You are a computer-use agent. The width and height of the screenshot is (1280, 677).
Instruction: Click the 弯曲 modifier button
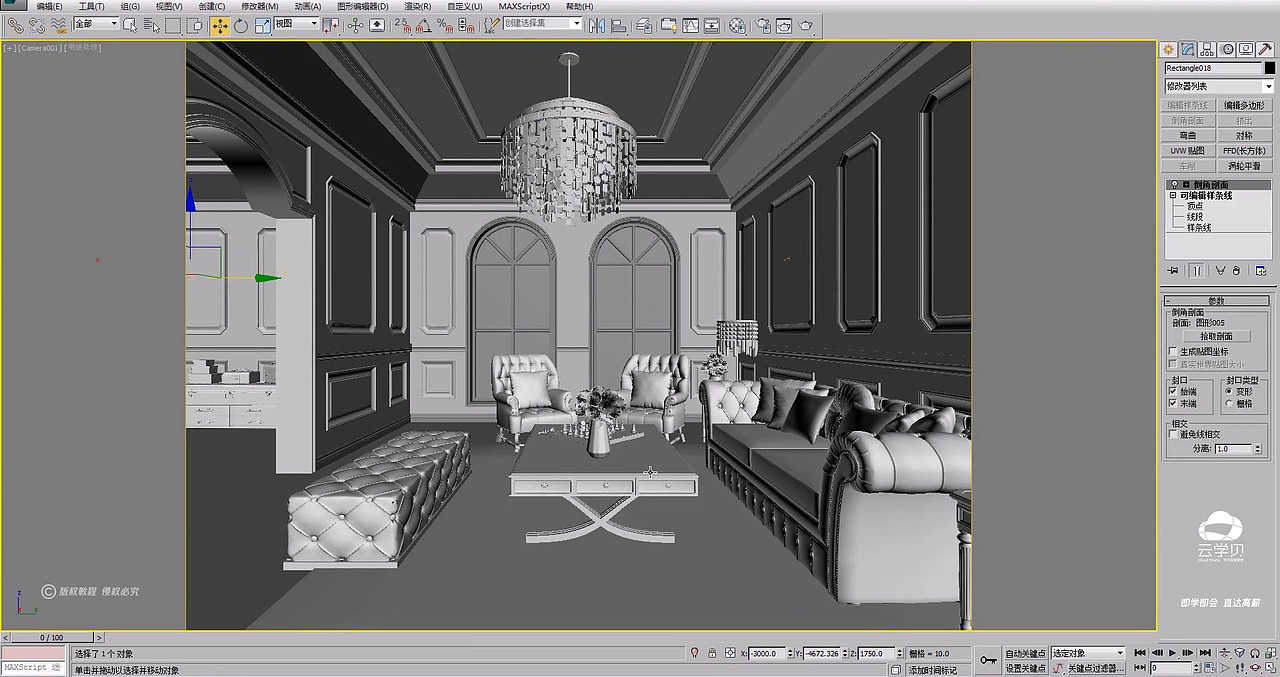click(1188, 135)
